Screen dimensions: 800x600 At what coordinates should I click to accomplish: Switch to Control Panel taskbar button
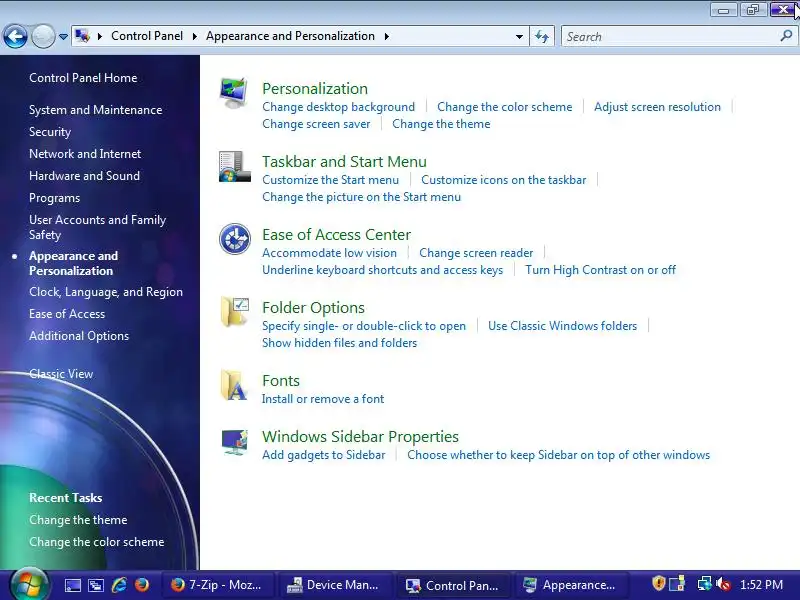(x=453, y=585)
